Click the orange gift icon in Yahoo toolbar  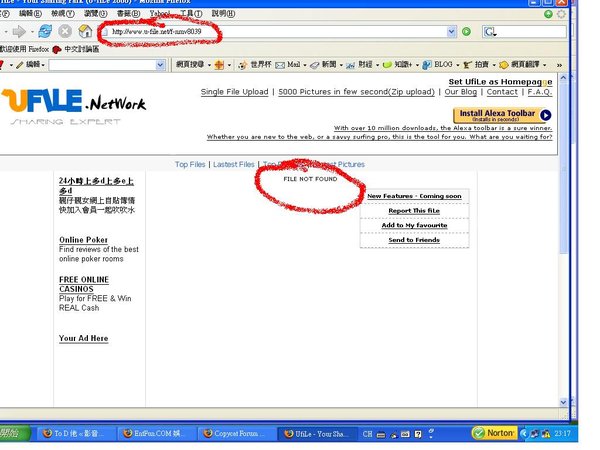pyautogui.click(x=219, y=65)
